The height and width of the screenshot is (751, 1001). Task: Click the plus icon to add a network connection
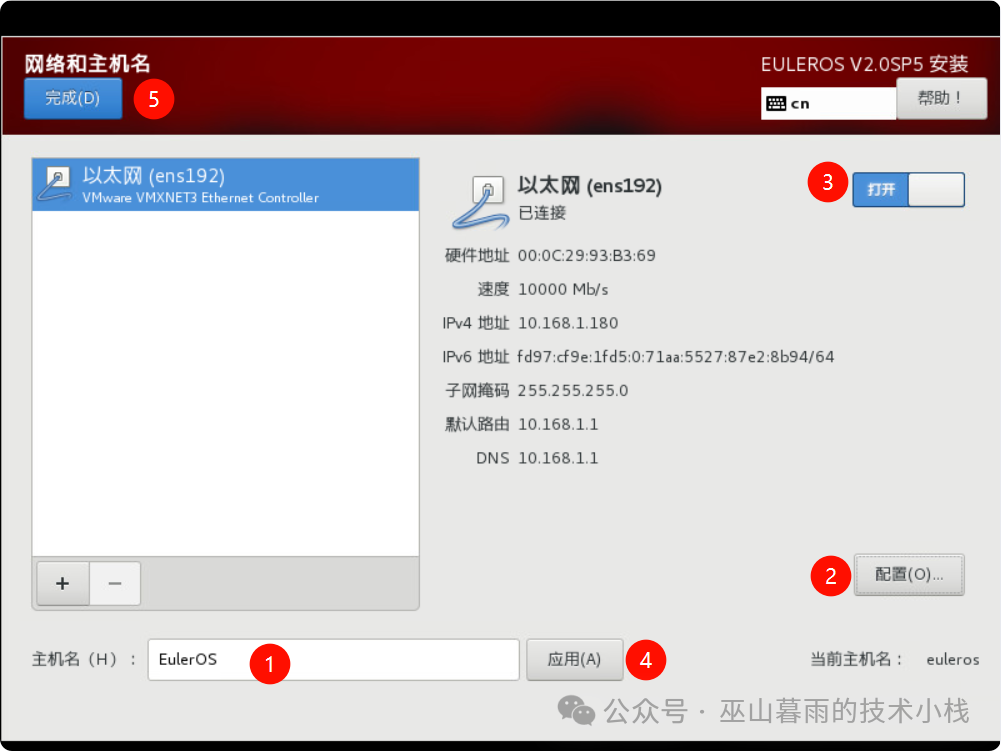click(x=62, y=583)
